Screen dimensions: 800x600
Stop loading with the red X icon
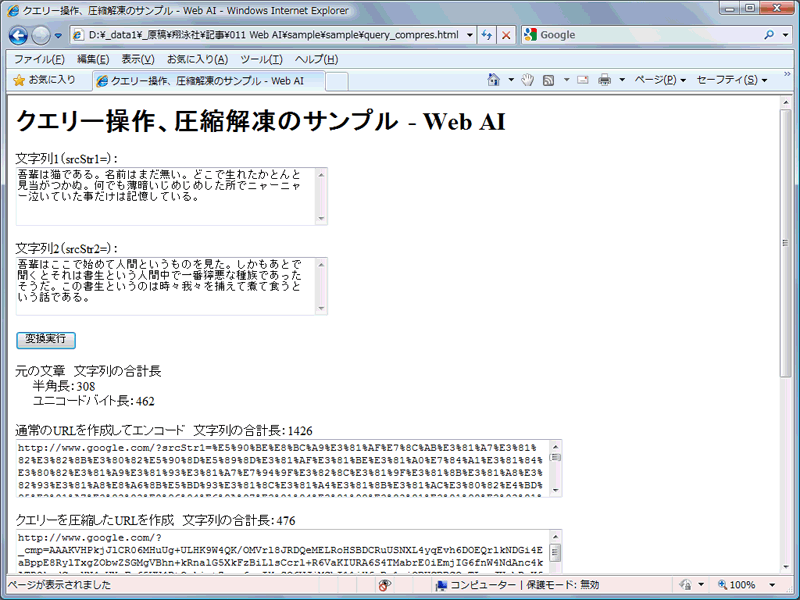[506, 35]
